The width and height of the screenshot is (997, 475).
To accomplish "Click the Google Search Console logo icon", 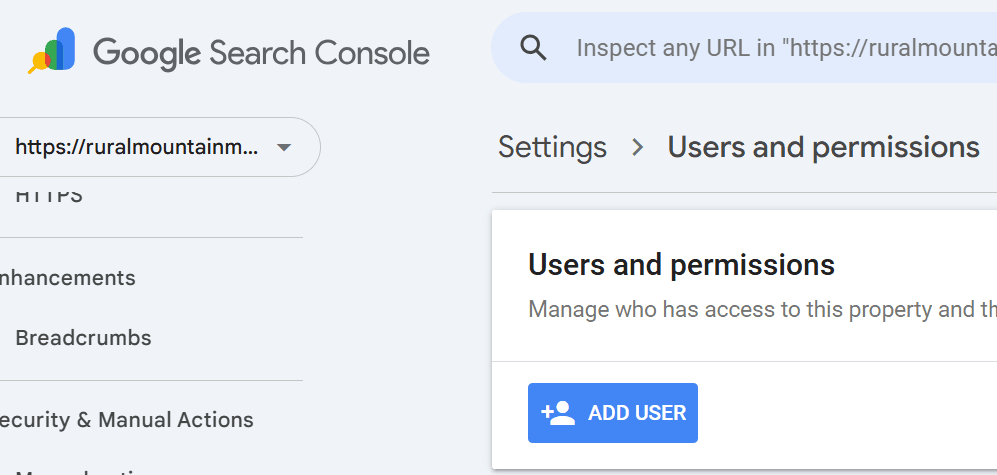I will (52, 51).
